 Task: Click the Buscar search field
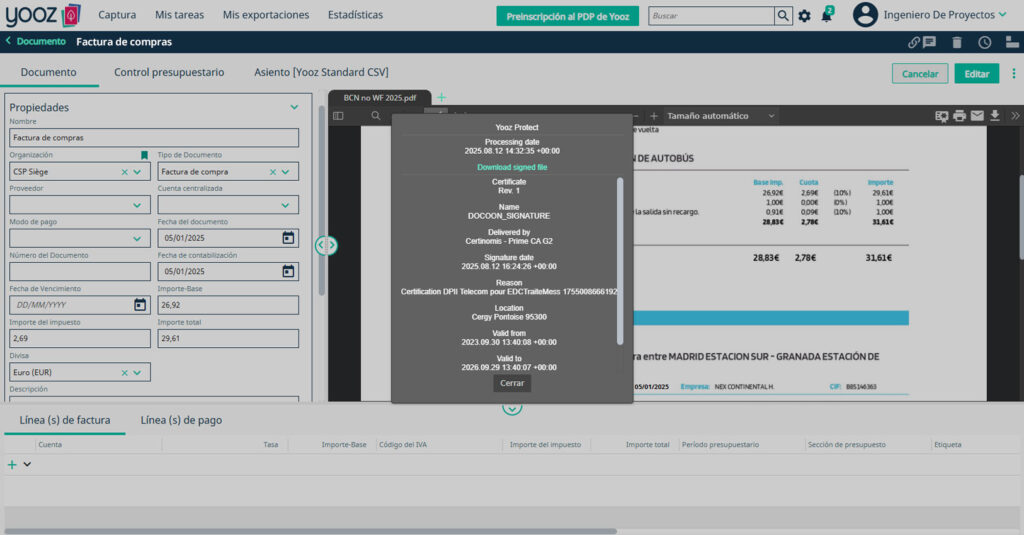(x=711, y=16)
